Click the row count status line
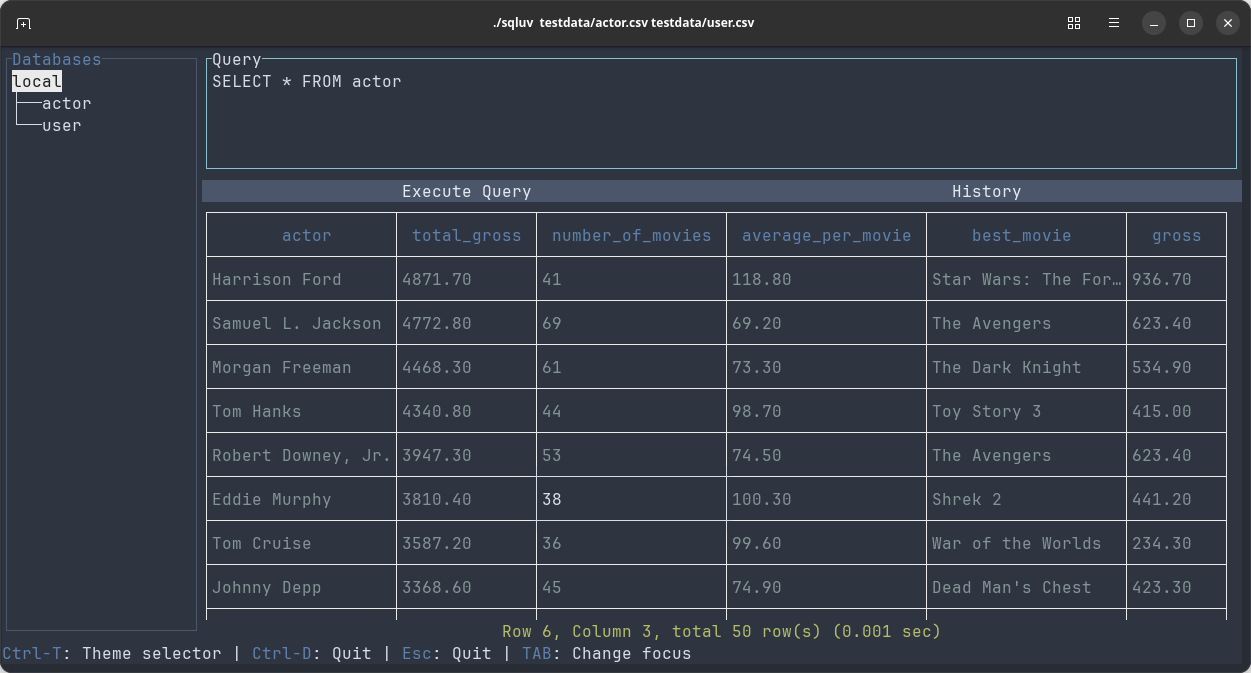 (722, 632)
